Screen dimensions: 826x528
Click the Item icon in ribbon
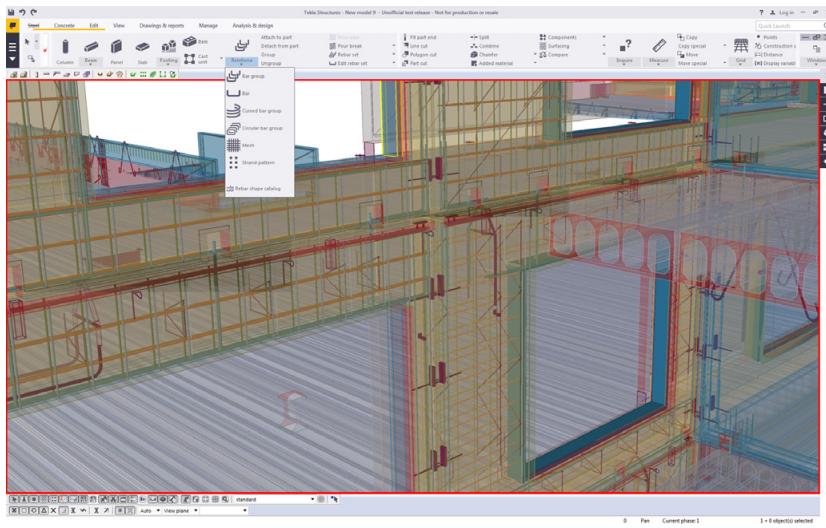190,41
